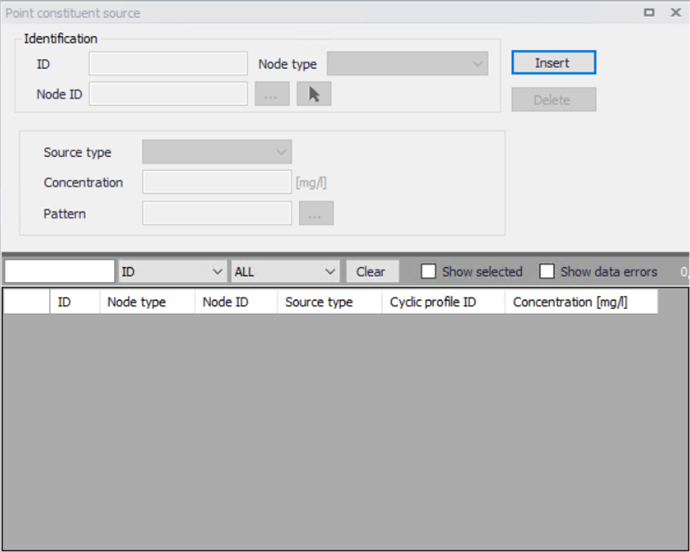690x552 pixels.
Task: Sort by Concentration [mg/l] column header
Action: pyautogui.click(x=581, y=302)
